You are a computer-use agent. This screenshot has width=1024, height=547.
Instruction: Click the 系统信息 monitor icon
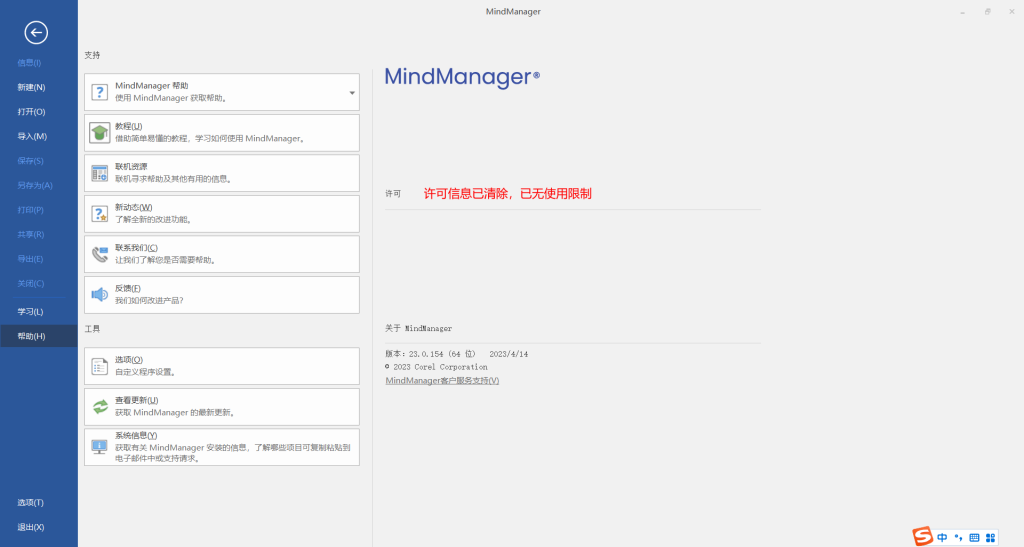click(99, 447)
